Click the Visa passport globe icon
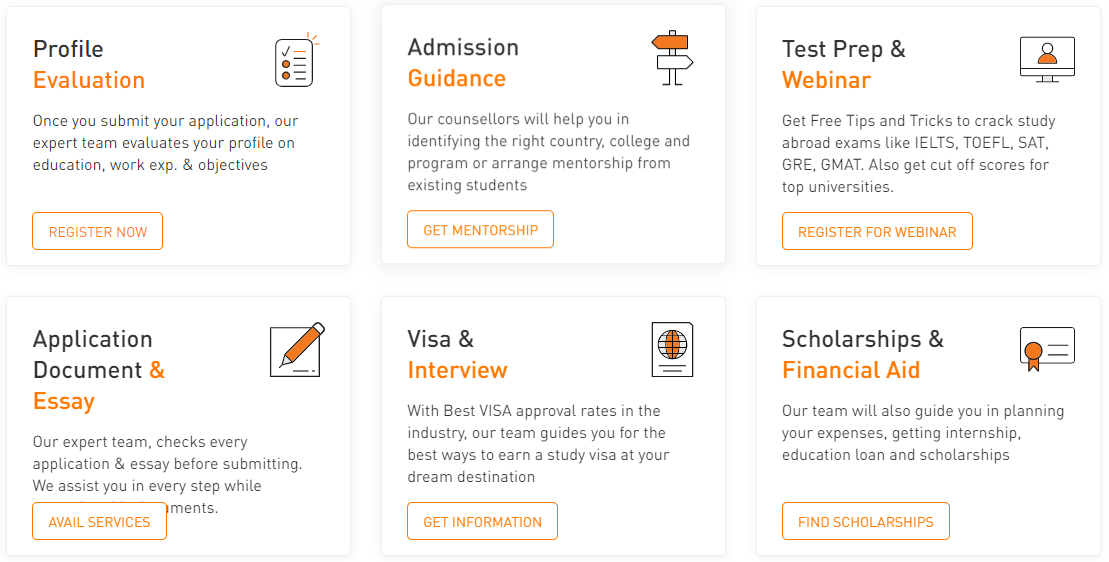This screenshot has width=1109, height=562. [x=672, y=349]
